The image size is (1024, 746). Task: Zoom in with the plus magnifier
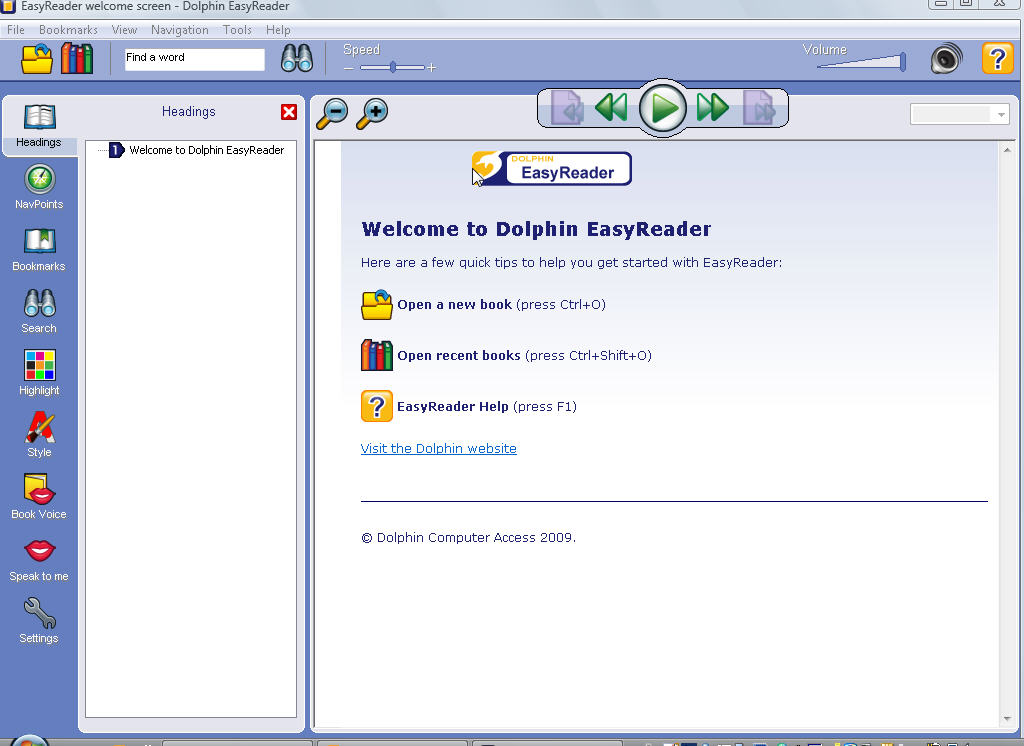coord(372,114)
